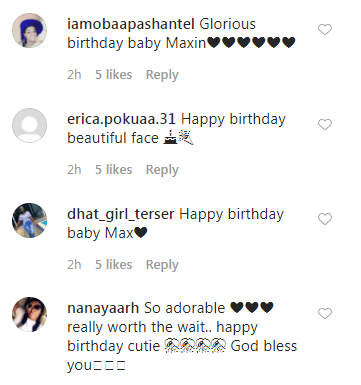Open the nanayaarh username link

[103, 308]
